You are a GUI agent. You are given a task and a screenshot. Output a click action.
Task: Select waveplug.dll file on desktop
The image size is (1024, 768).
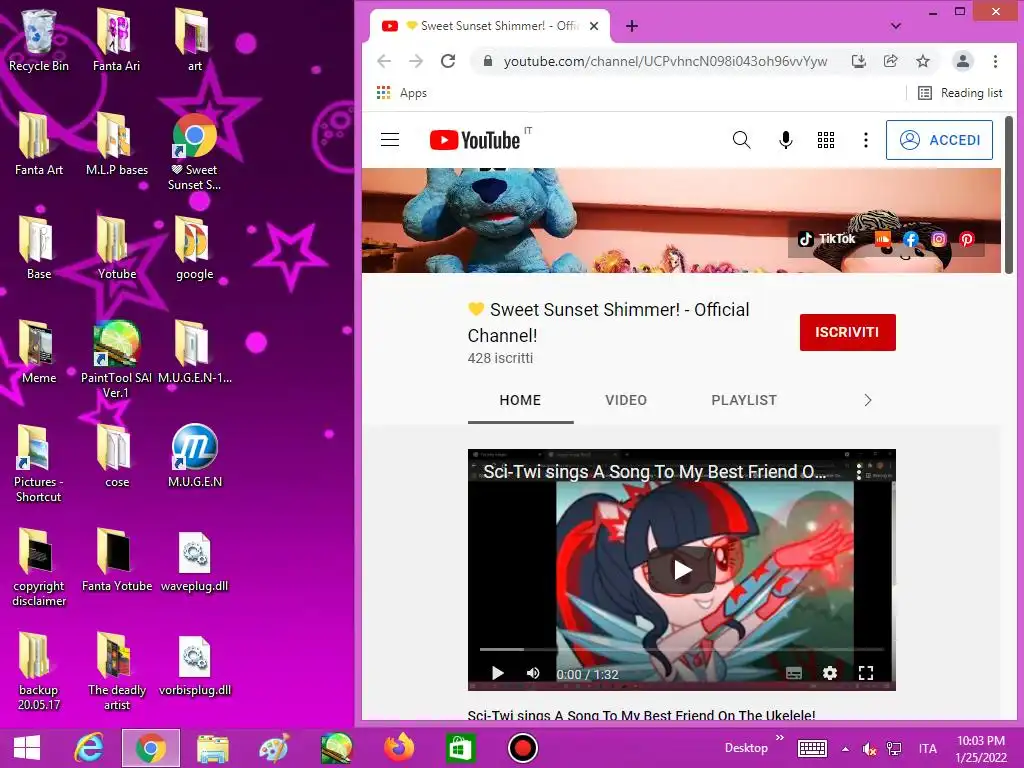(195, 562)
